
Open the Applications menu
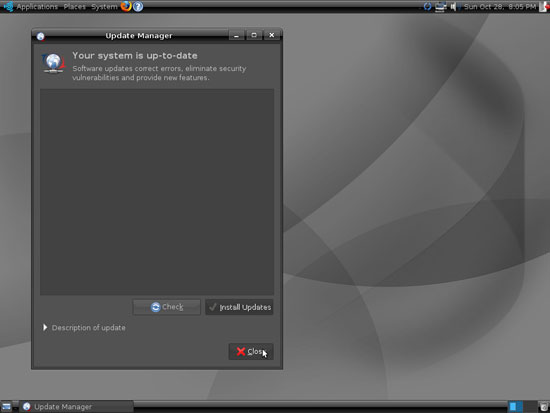tap(37, 7)
